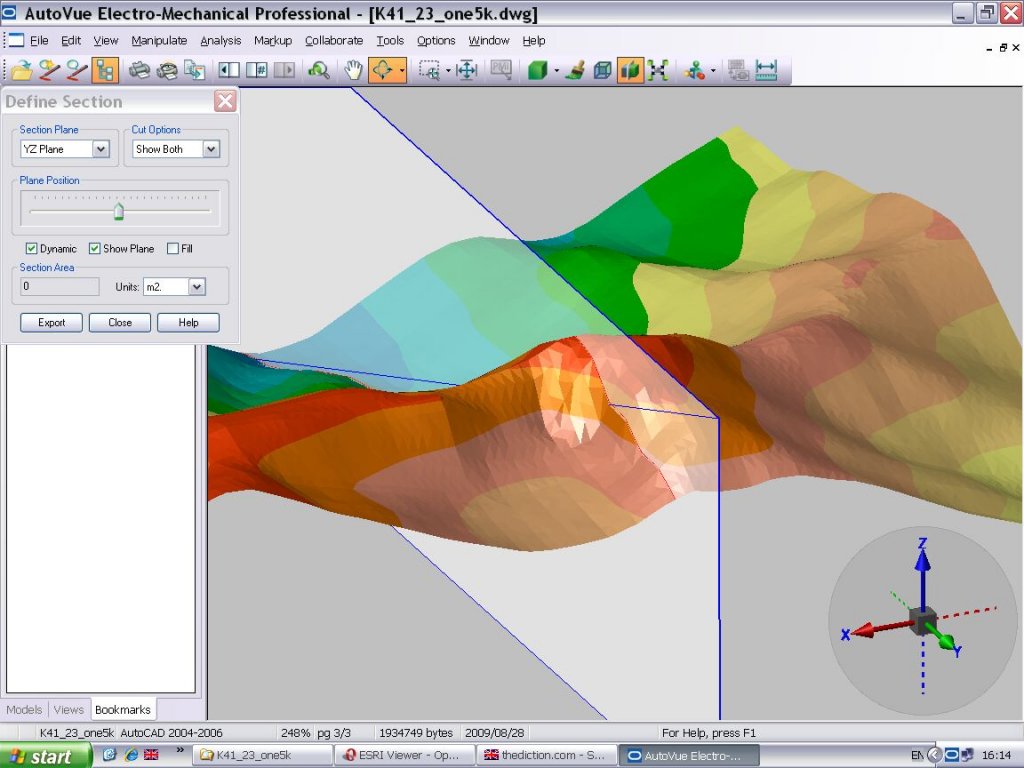Click the Export button
This screenshot has height=768, width=1024.
coord(51,322)
